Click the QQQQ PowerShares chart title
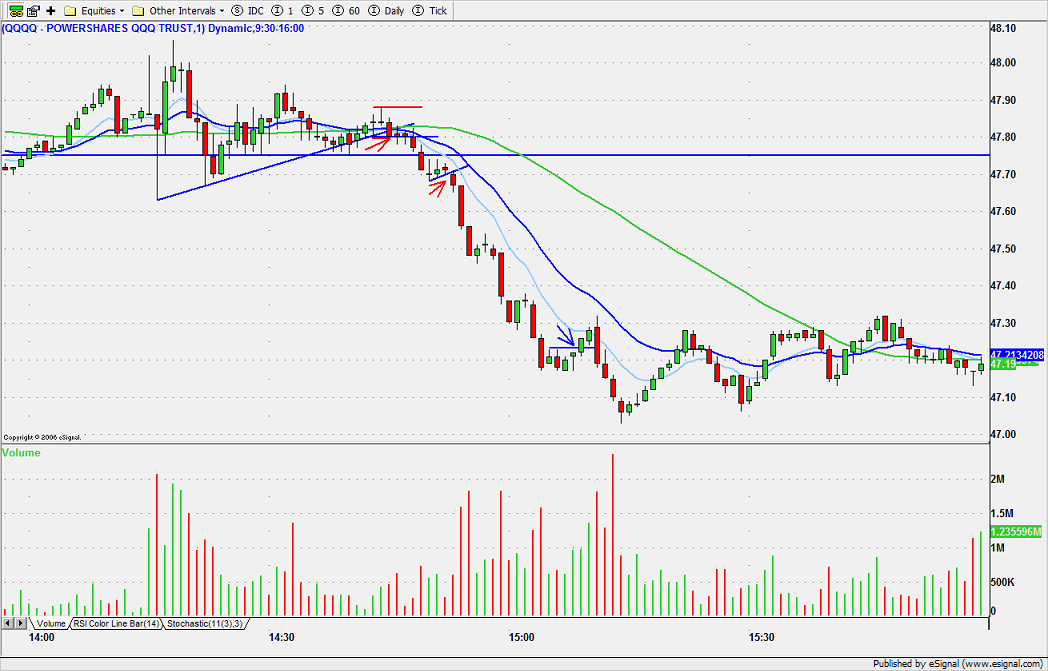This screenshot has width=1048, height=671. click(152, 28)
